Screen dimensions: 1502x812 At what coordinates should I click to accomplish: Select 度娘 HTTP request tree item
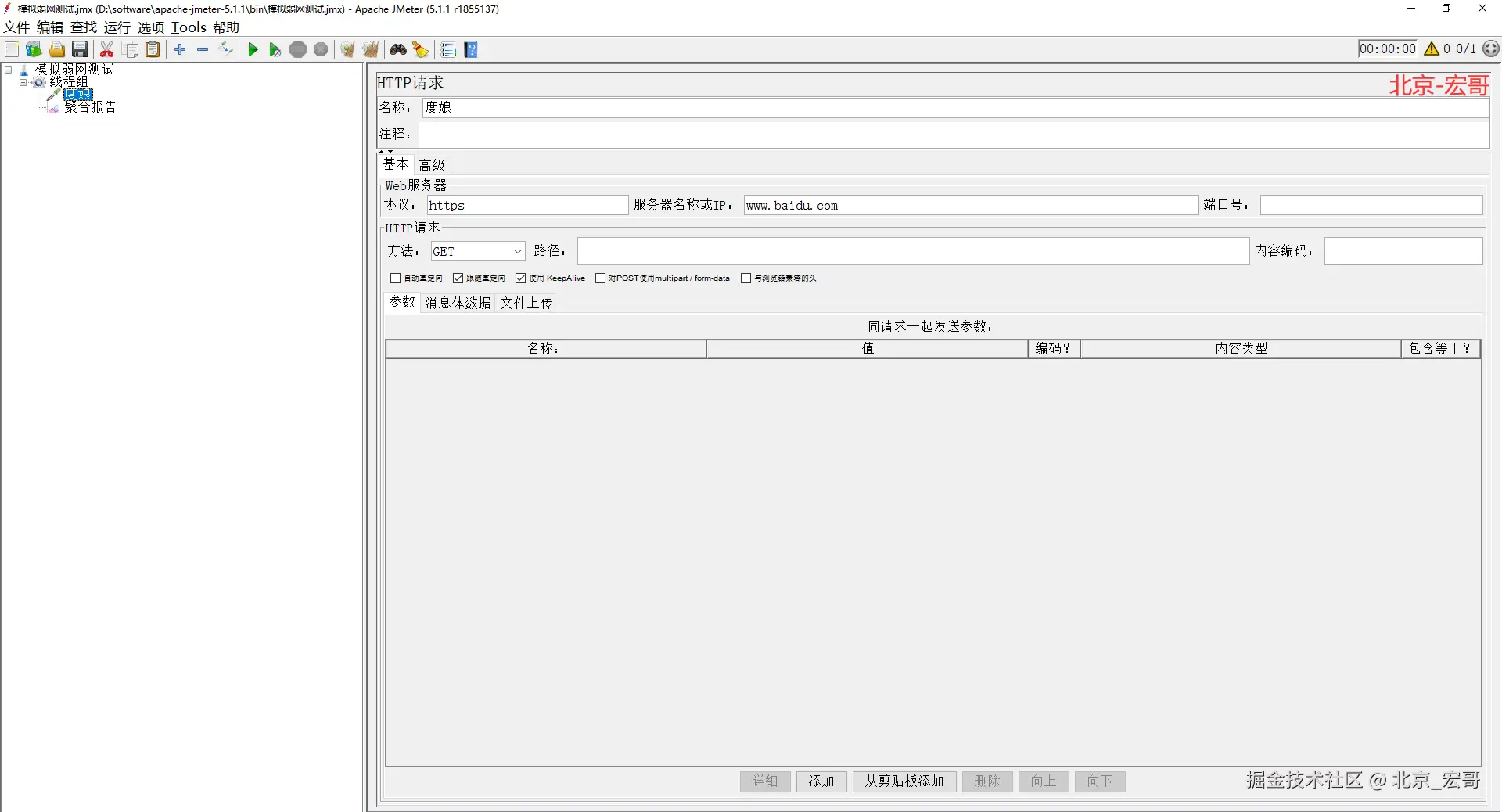click(x=78, y=95)
